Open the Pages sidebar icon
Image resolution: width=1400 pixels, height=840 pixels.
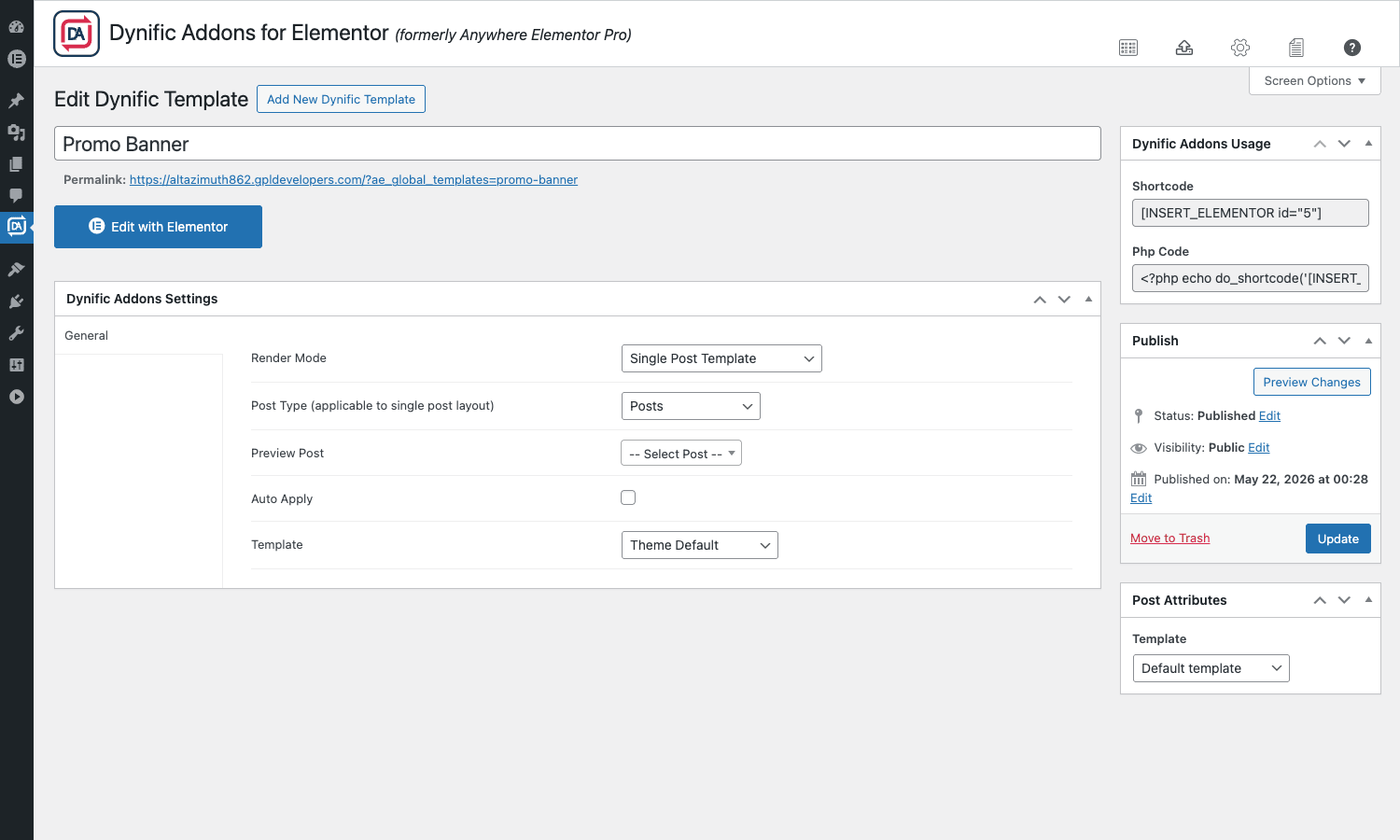(x=16, y=164)
